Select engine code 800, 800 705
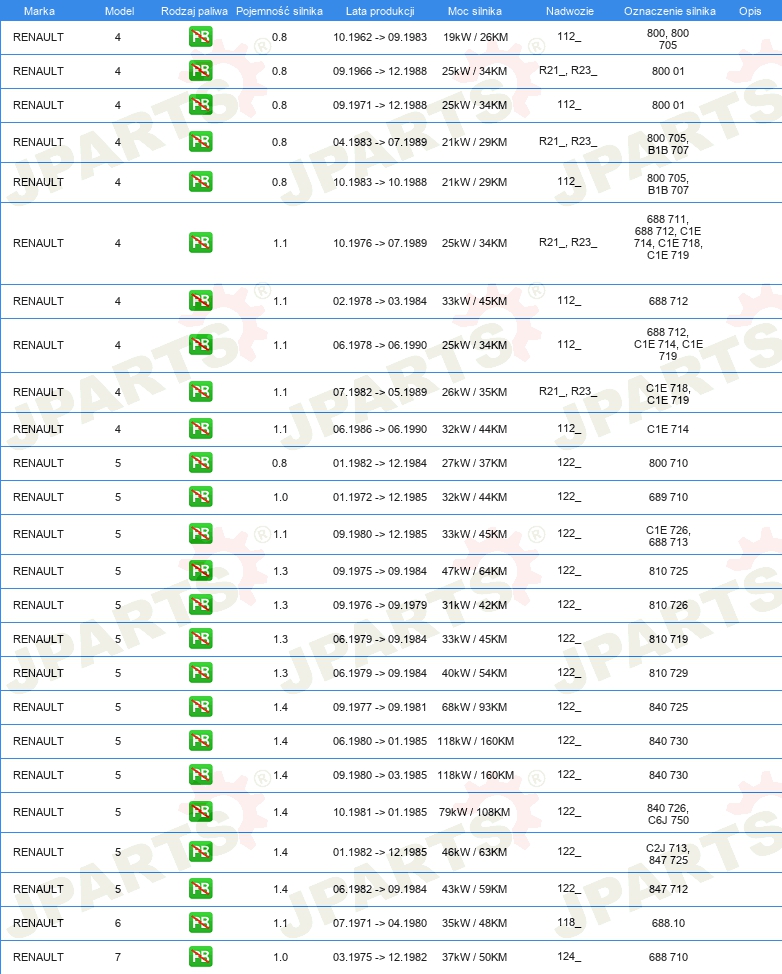The image size is (782, 974). [668, 39]
